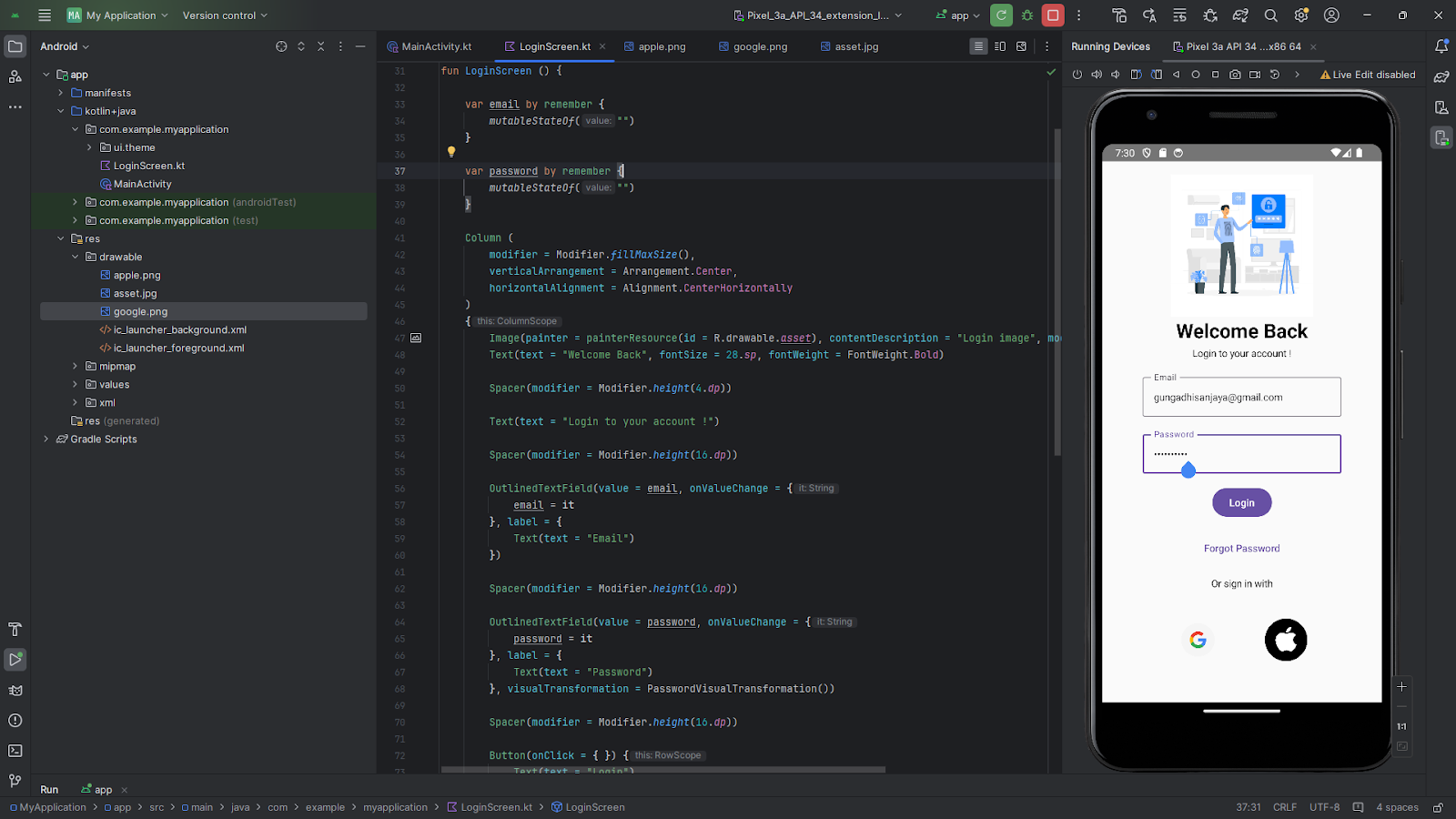Open Problems tool window in left sidebar
The height and width of the screenshot is (819, 1456).
click(15, 721)
